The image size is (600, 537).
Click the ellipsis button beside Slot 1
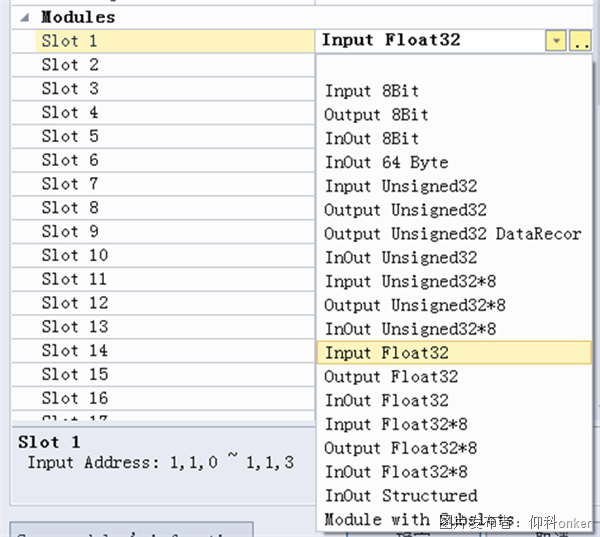[581, 41]
